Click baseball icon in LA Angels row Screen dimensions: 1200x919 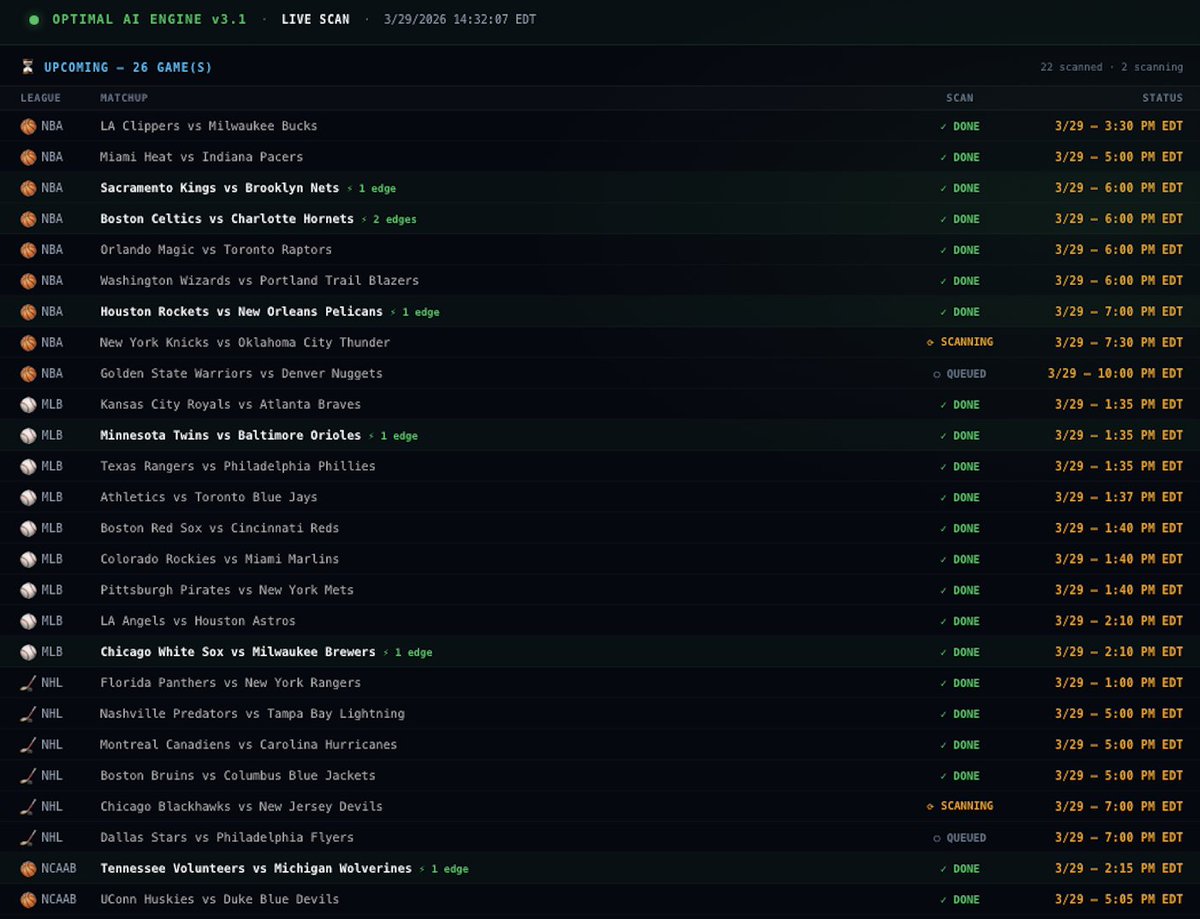[x=28, y=622]
